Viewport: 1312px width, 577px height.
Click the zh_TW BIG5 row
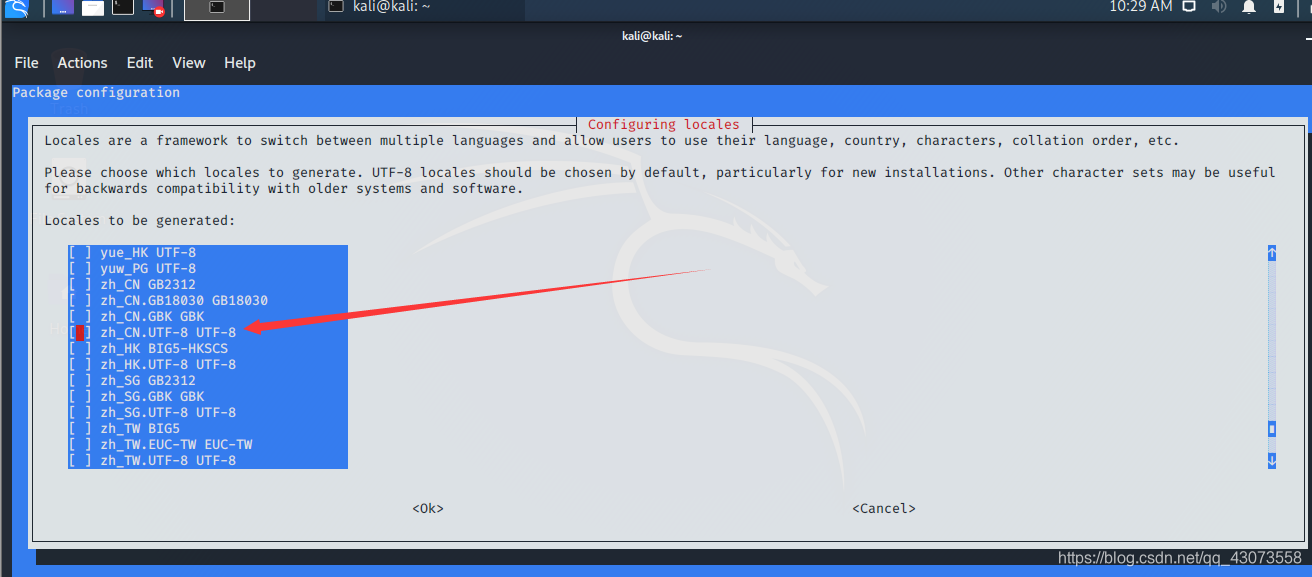click(x=208, y=429)
